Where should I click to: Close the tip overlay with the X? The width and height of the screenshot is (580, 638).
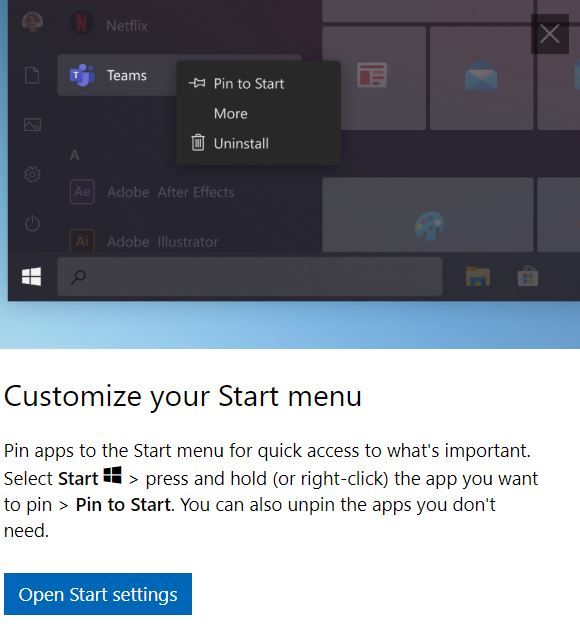[549, 34]
